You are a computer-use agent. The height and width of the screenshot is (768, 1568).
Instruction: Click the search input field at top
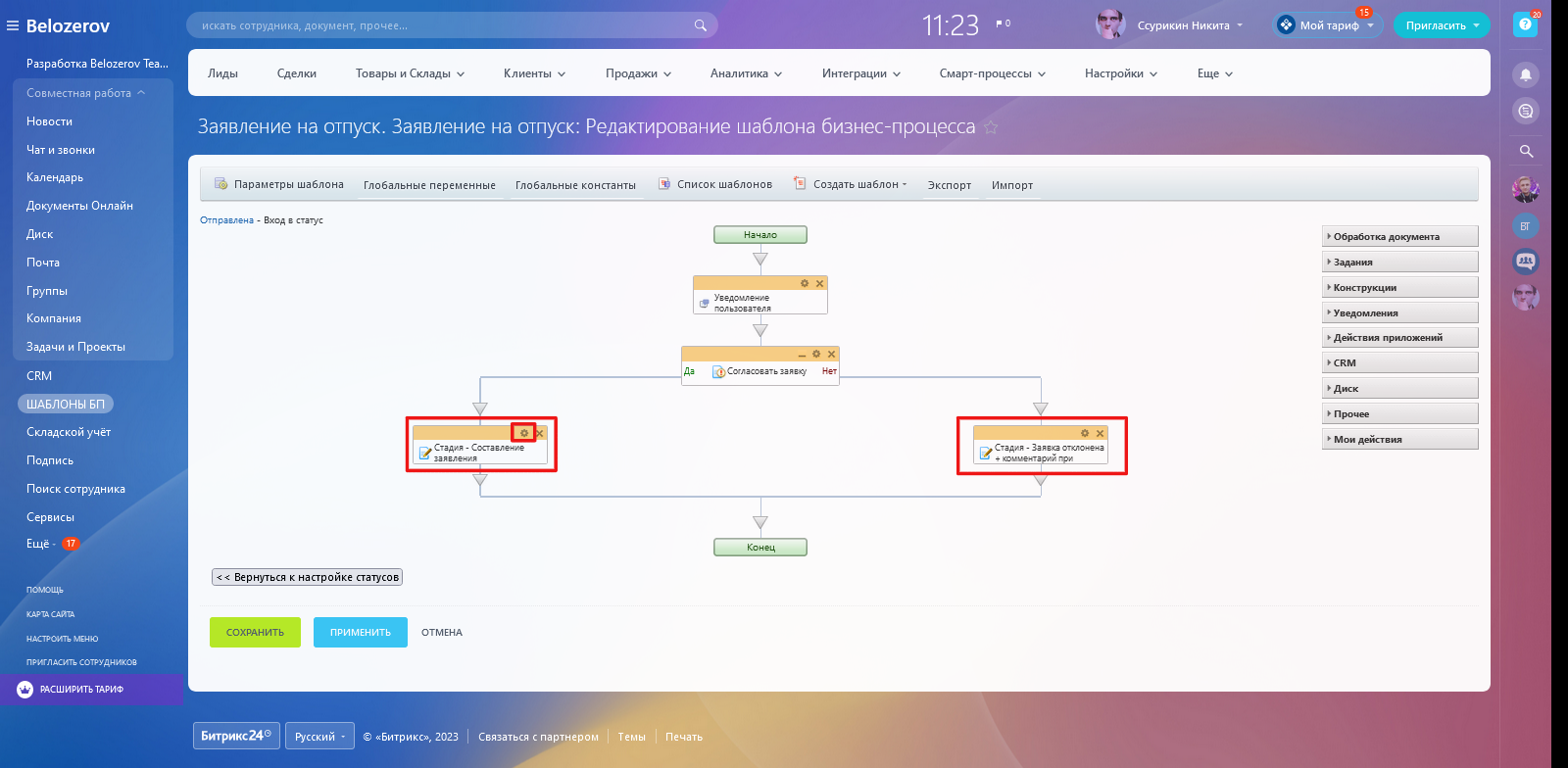(x=452, y=25)
